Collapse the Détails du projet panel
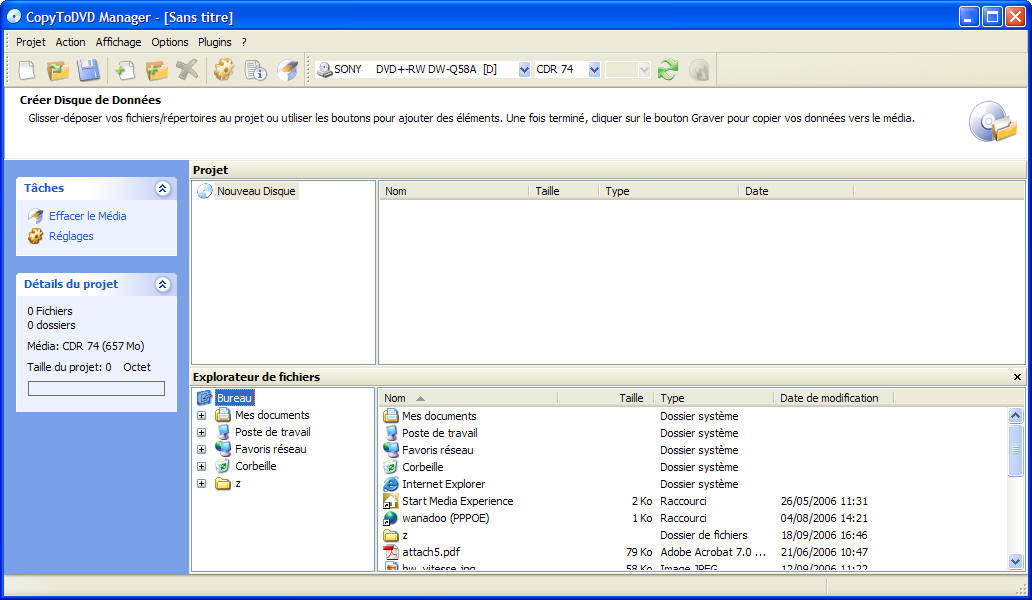 click(x=162, y=284)
